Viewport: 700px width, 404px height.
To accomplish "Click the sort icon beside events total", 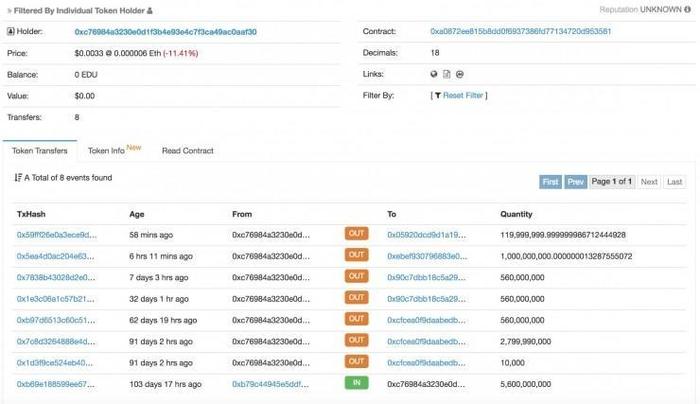I will 18,178.
